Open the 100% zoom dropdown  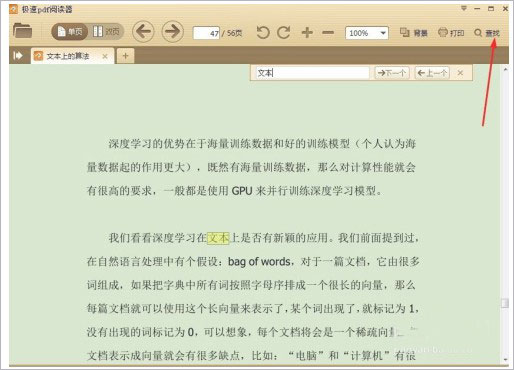pyautogui.click(x=367, y=33)
